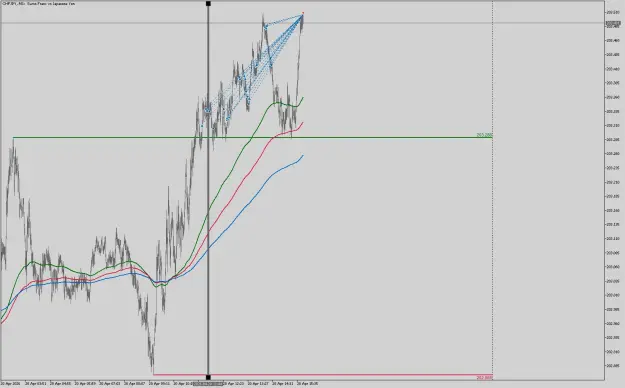The image size is (625, 388).
Task: Select the green horizontal level line
Action: (x=253, y=138)
